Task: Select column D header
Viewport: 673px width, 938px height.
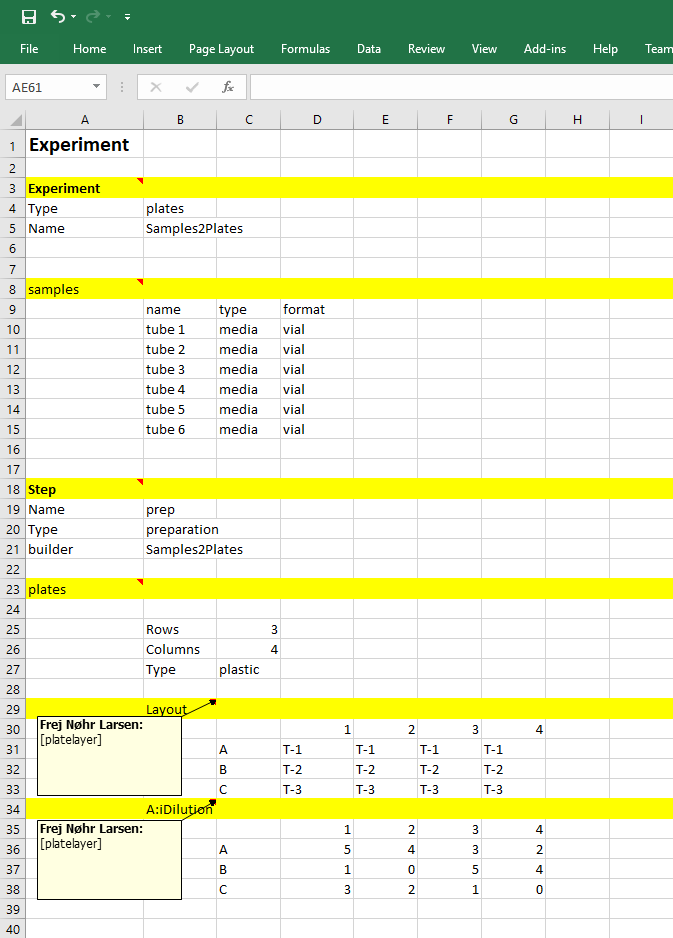Action: pyautogui.click(x=317, y=120)
